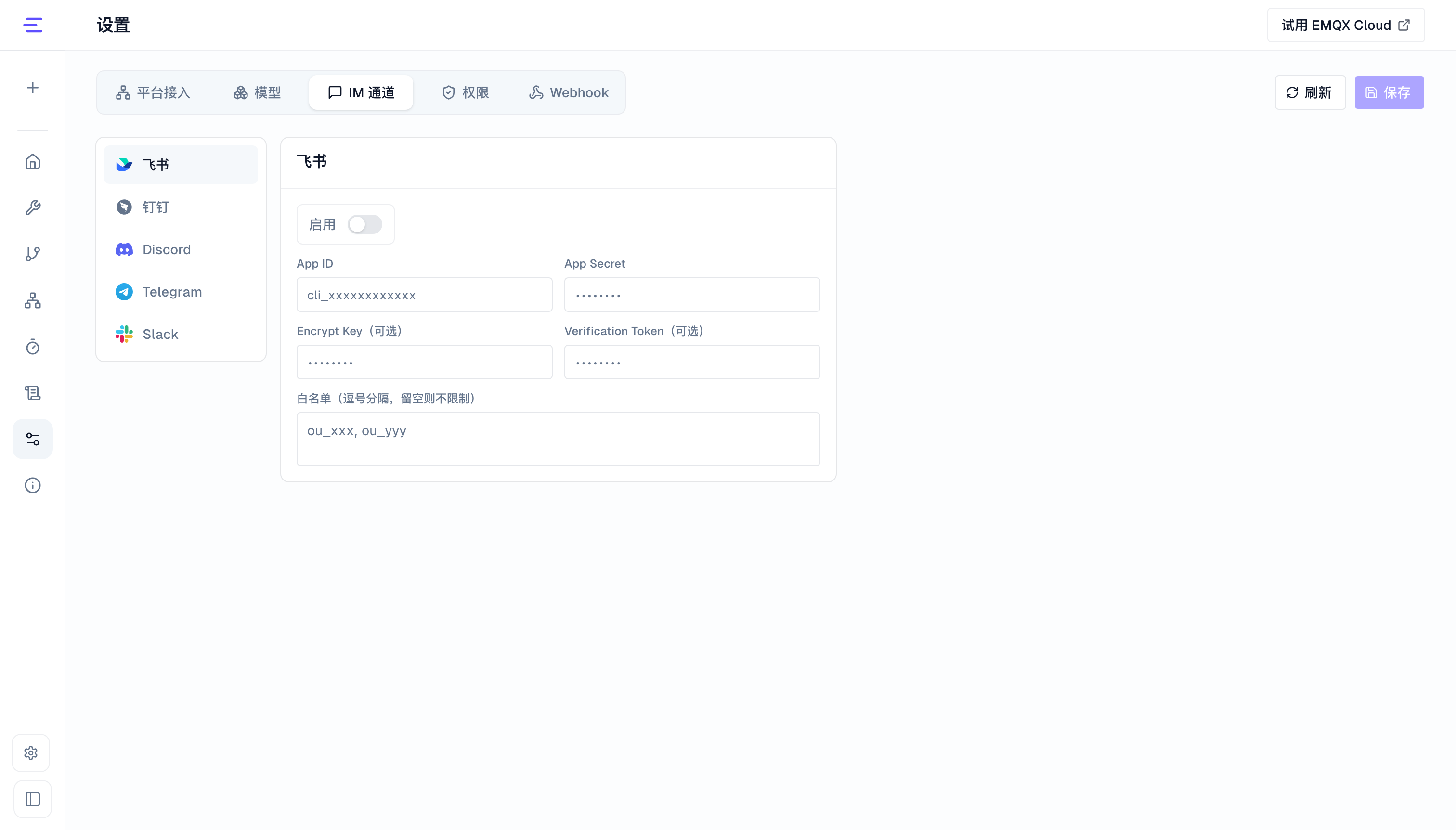Viewport: 1456px width, 830px height.
Task: Select the sliders settings icon in sidebar
Action: click(32, 439)
